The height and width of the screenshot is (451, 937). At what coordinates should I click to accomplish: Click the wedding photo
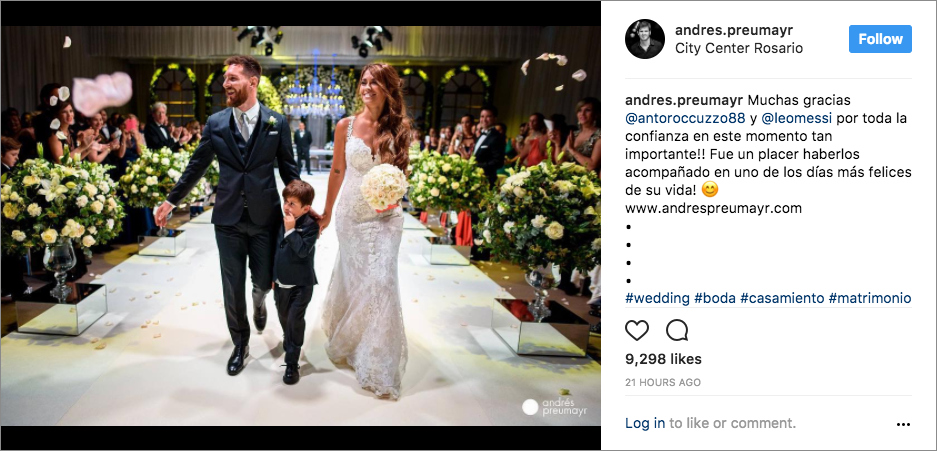point(301,225)
